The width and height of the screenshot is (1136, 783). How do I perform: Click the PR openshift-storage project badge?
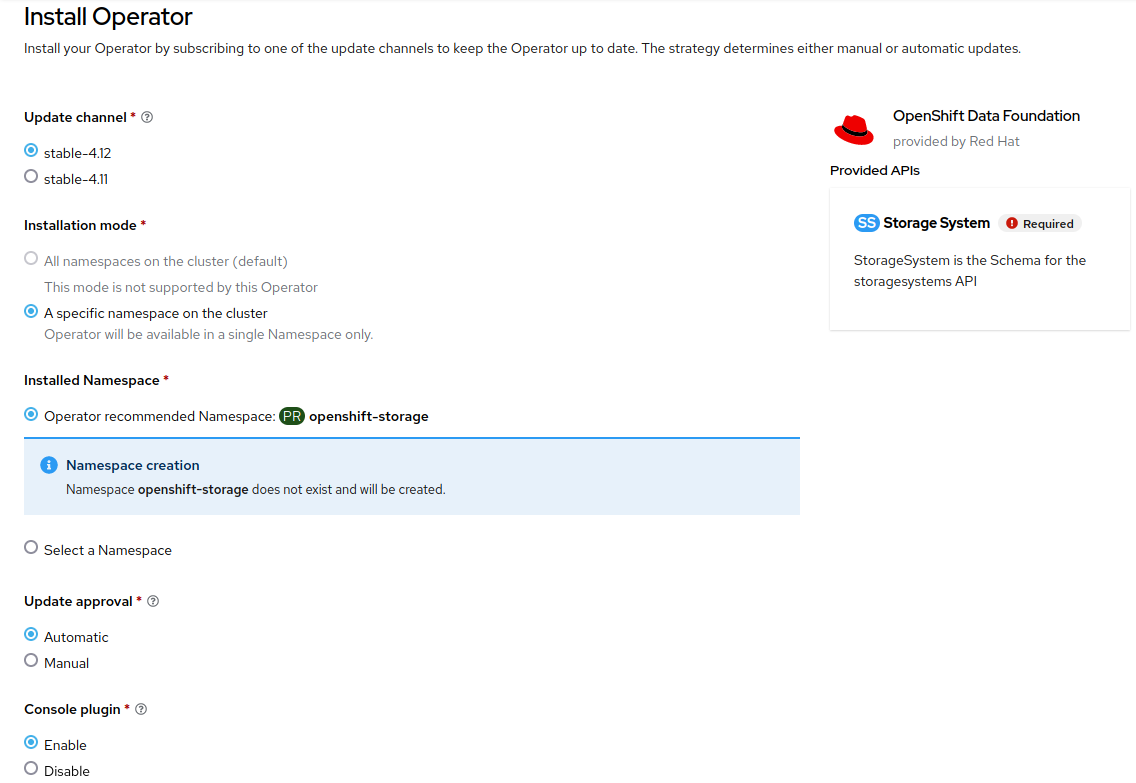point(293,416)
